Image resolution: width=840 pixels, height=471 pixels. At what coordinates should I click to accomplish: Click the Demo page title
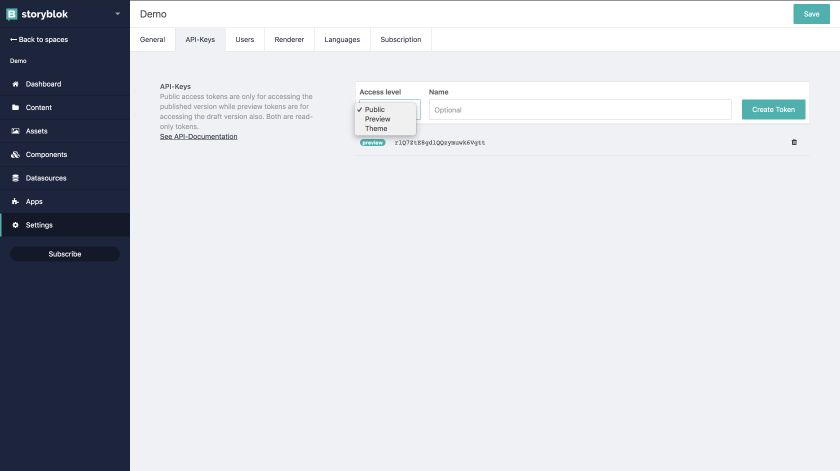click(153, 14)
